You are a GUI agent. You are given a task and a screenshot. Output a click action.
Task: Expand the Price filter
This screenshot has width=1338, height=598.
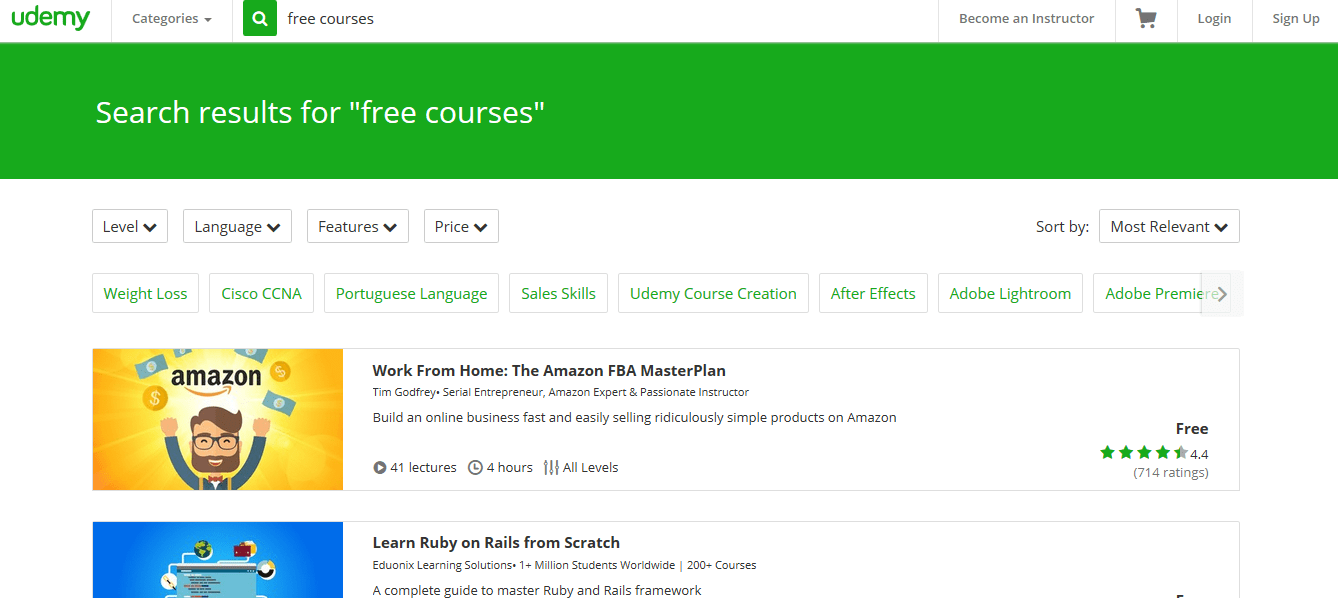461,226
